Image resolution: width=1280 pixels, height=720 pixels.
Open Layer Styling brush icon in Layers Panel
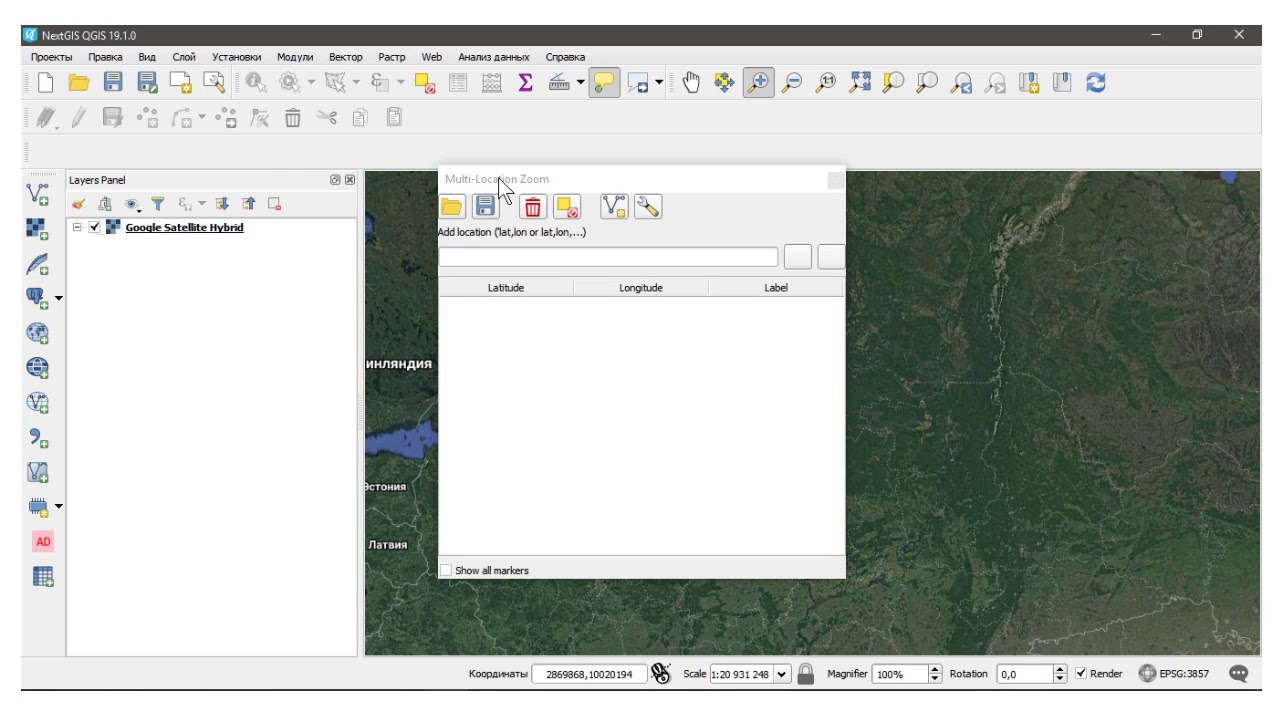79,205
